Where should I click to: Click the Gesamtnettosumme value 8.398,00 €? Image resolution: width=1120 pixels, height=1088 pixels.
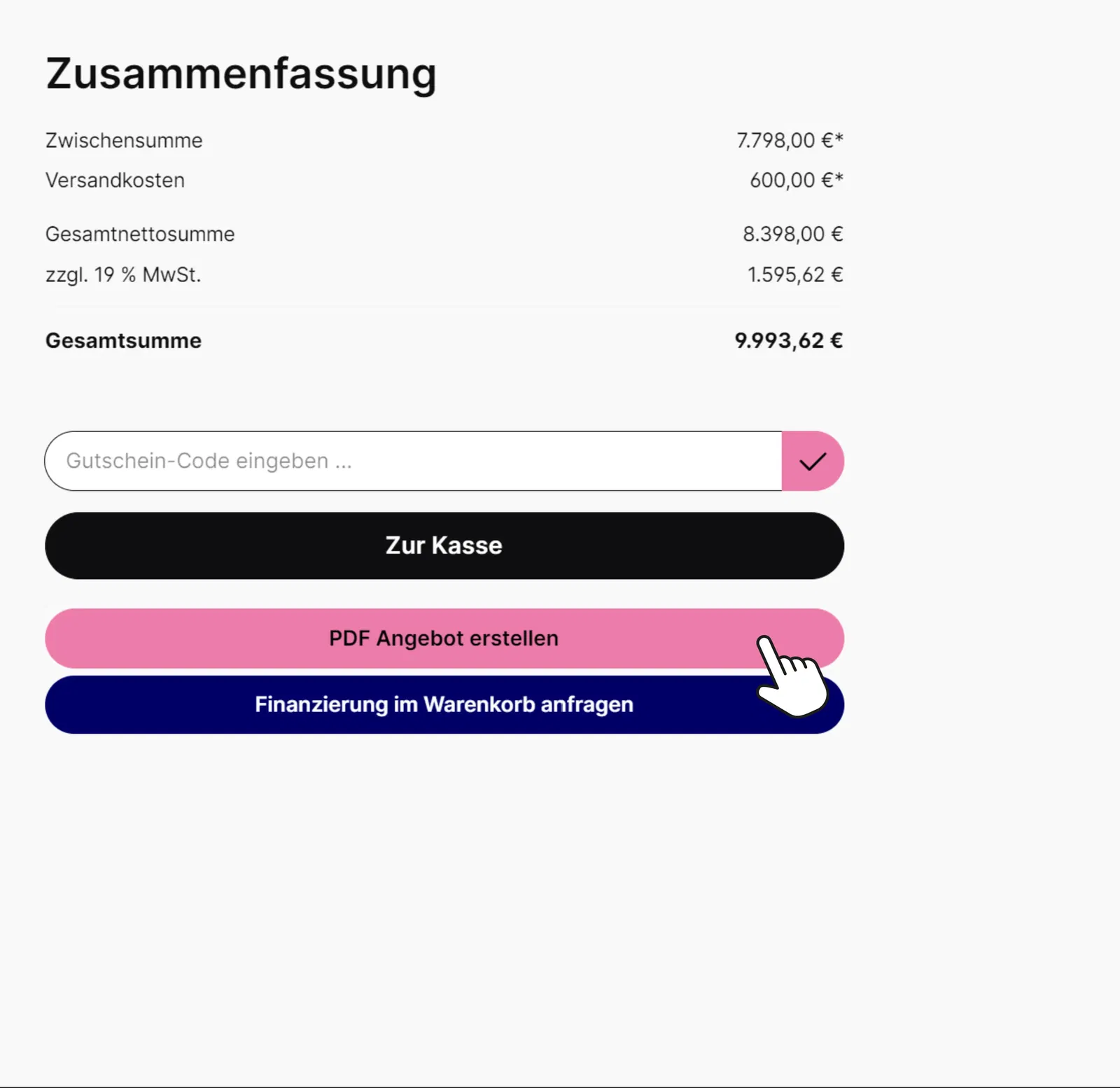pyautogui.click(x=792, y=234)
